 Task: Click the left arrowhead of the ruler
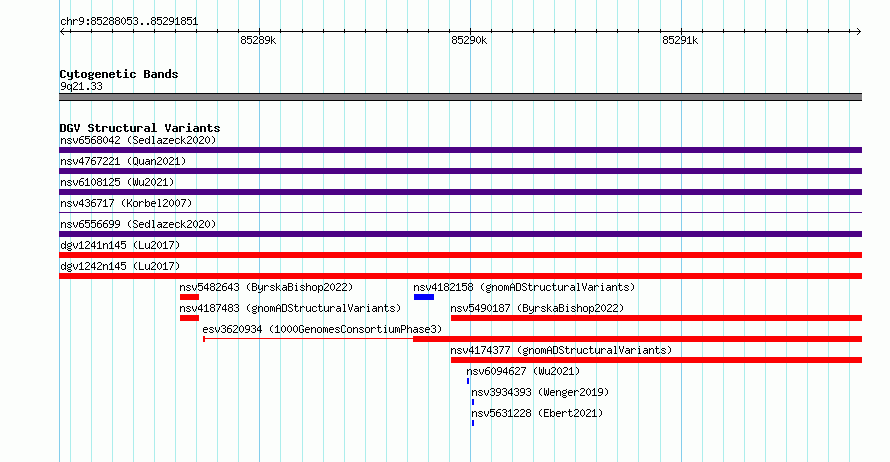point(62,32)
